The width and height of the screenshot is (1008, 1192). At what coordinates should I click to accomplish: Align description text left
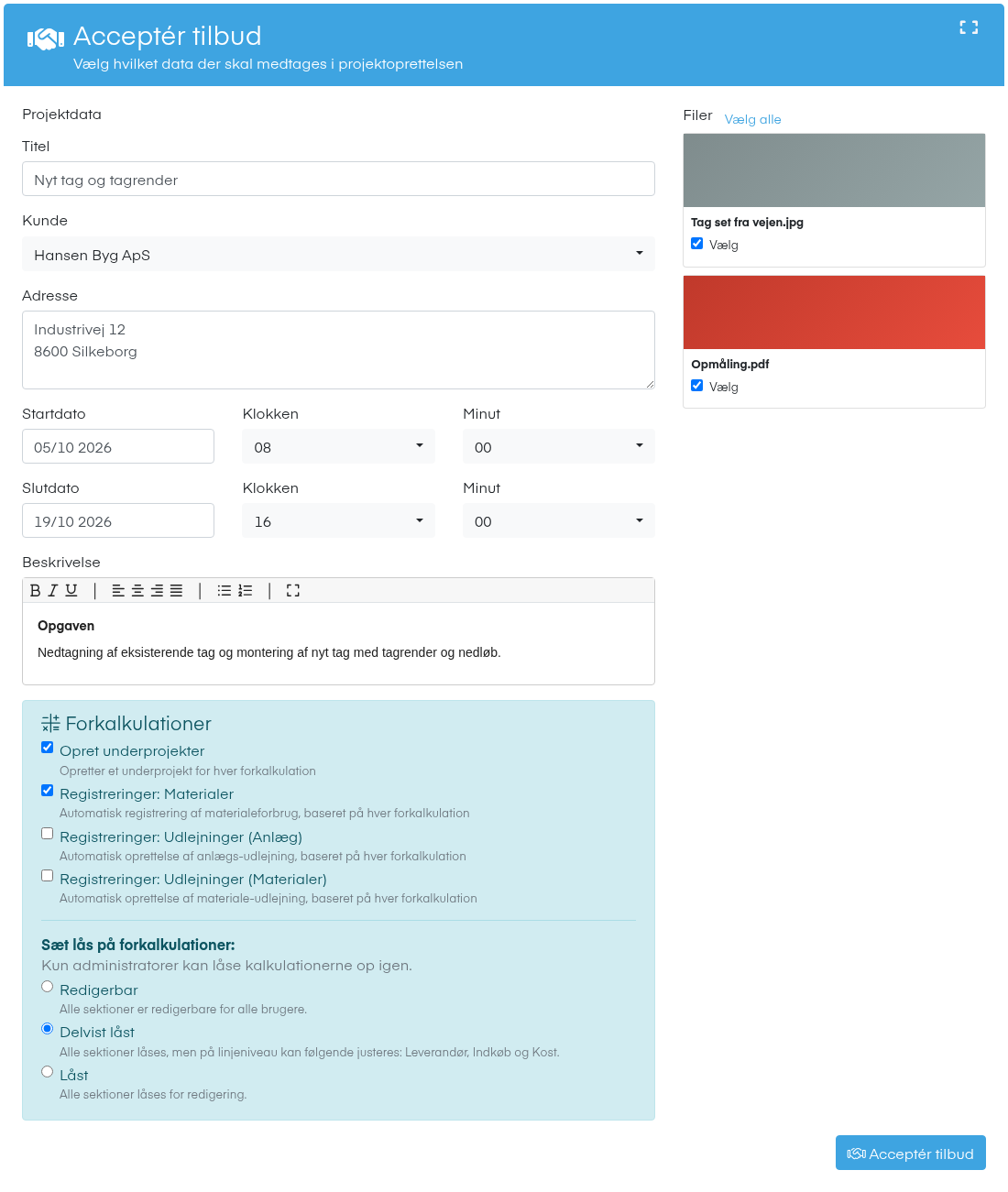(x=118, y=591)
